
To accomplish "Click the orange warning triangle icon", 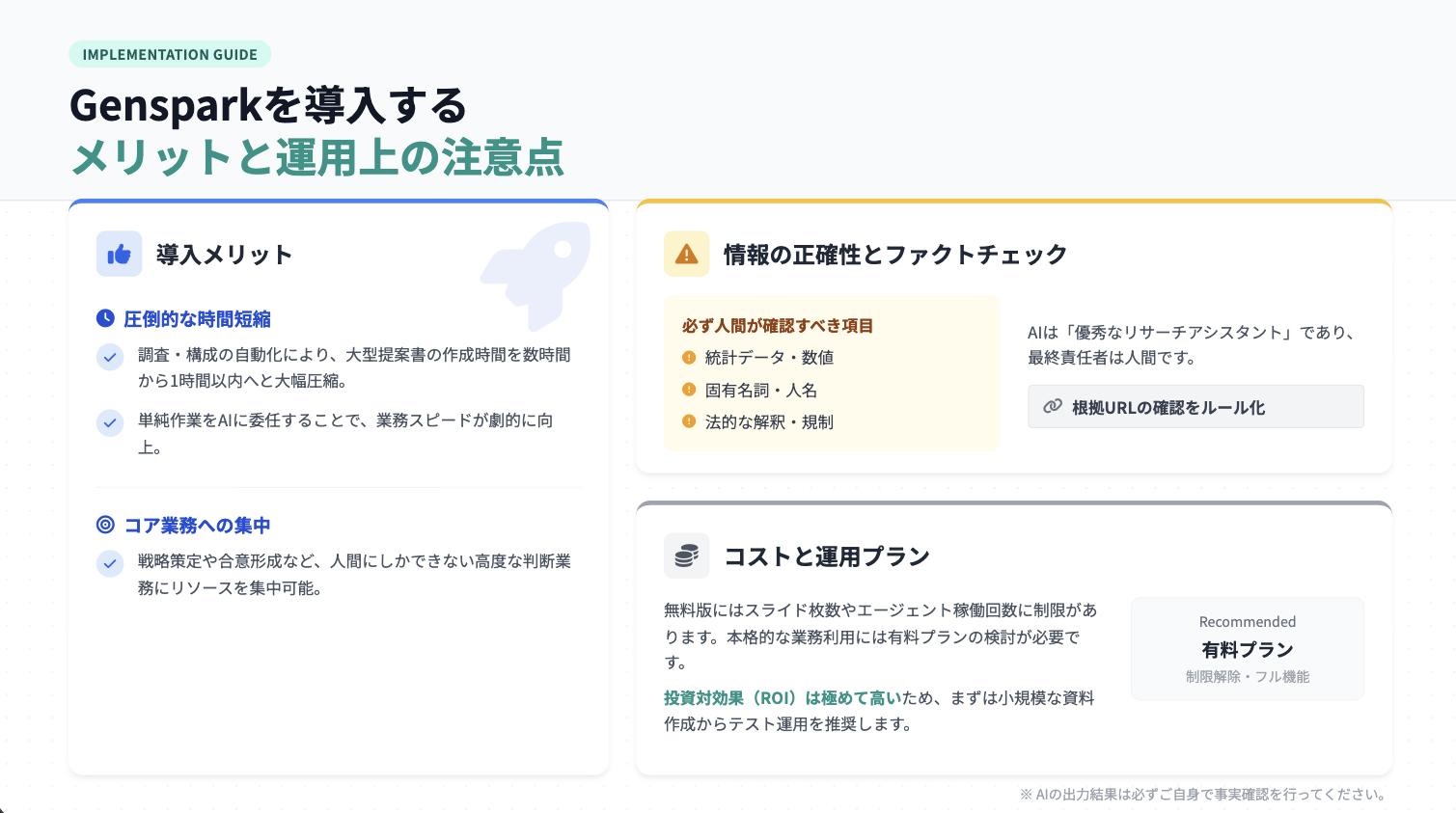I will 687,254.
